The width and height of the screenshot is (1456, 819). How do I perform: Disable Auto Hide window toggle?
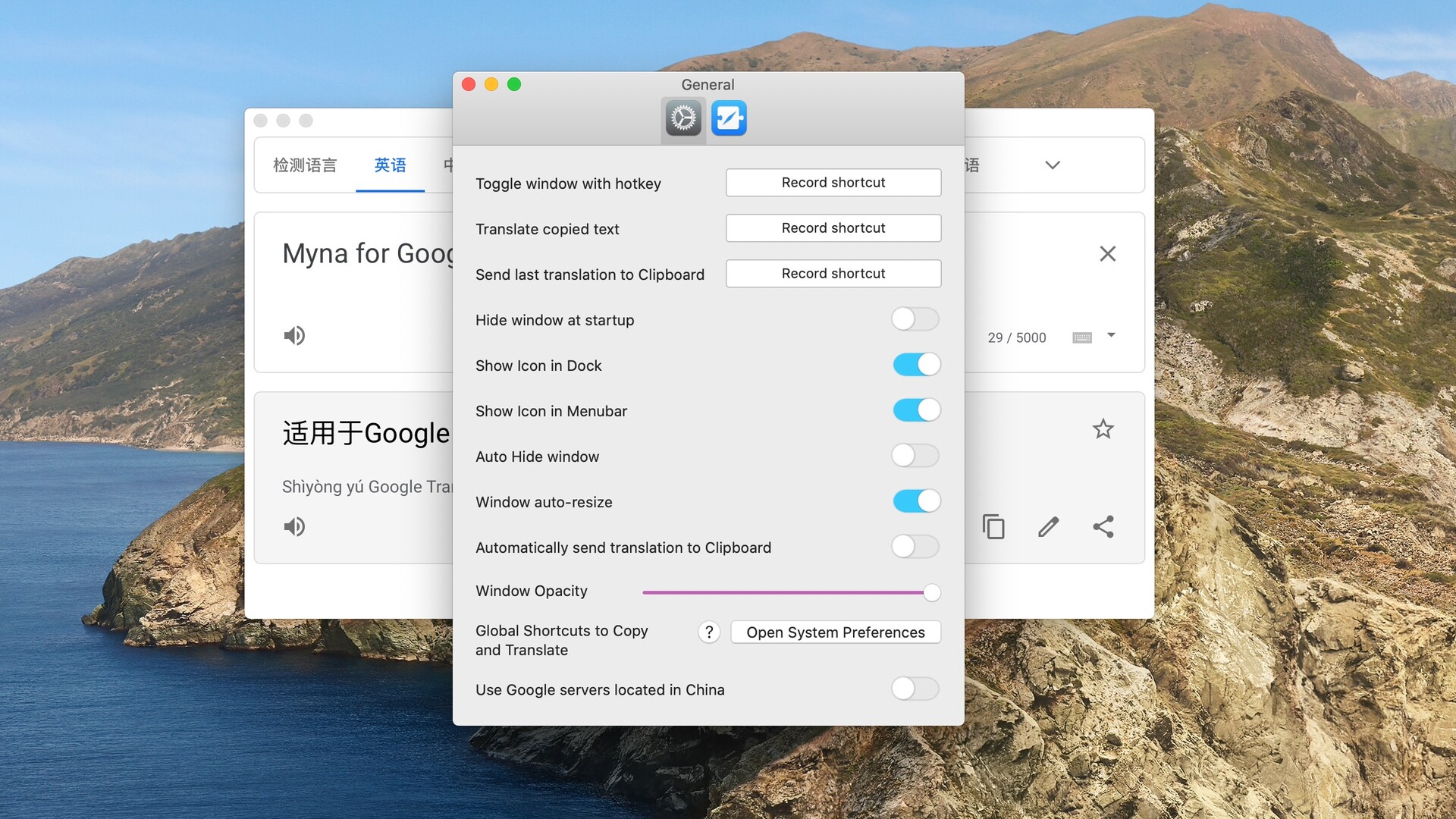click(914, 456)
